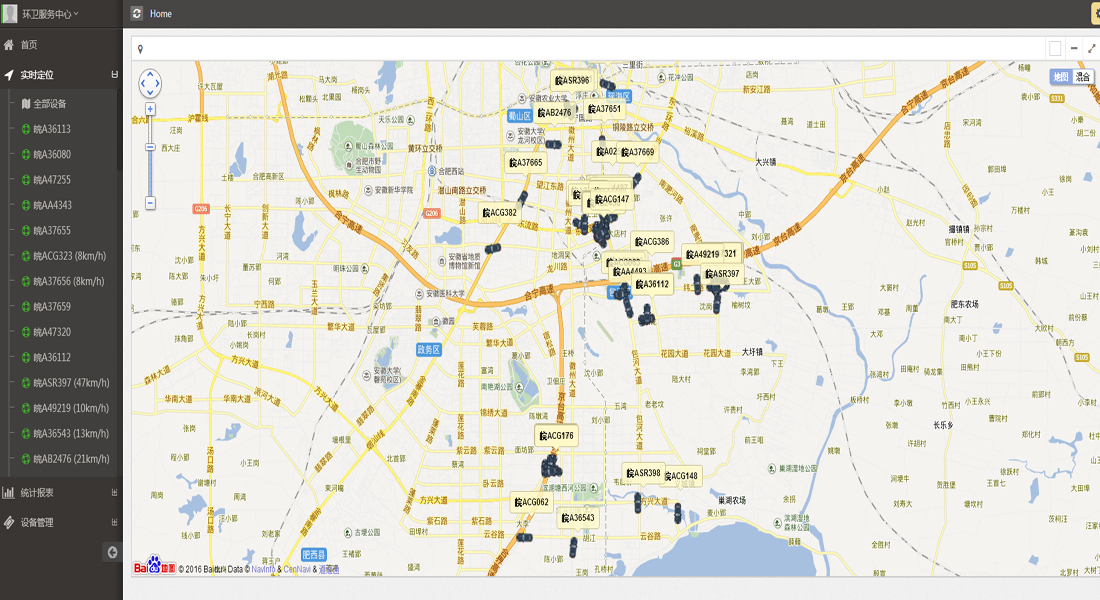1100x600 pixels.
Task: Click map marker label 皖AB2476
Action: [554, 112]
